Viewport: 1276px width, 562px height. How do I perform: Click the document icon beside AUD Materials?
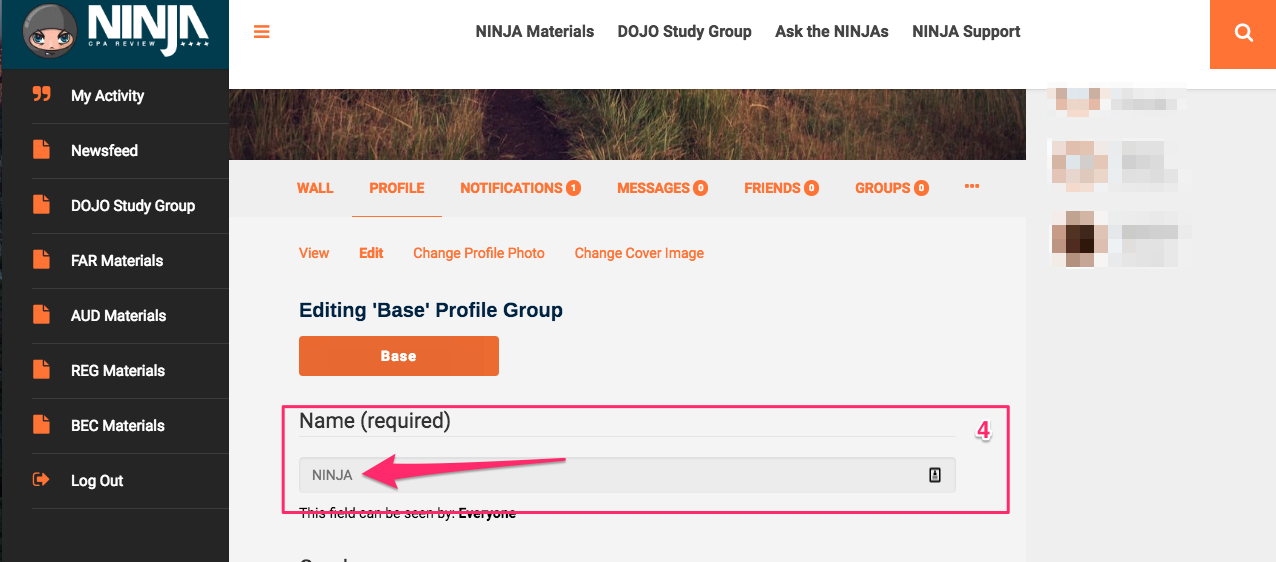[x=41, y=315]
